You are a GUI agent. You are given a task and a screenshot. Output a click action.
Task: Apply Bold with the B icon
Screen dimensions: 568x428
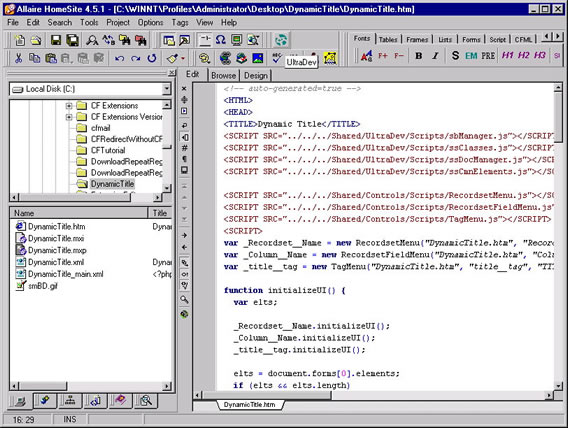pyautogui.click(x=419, y=56)
